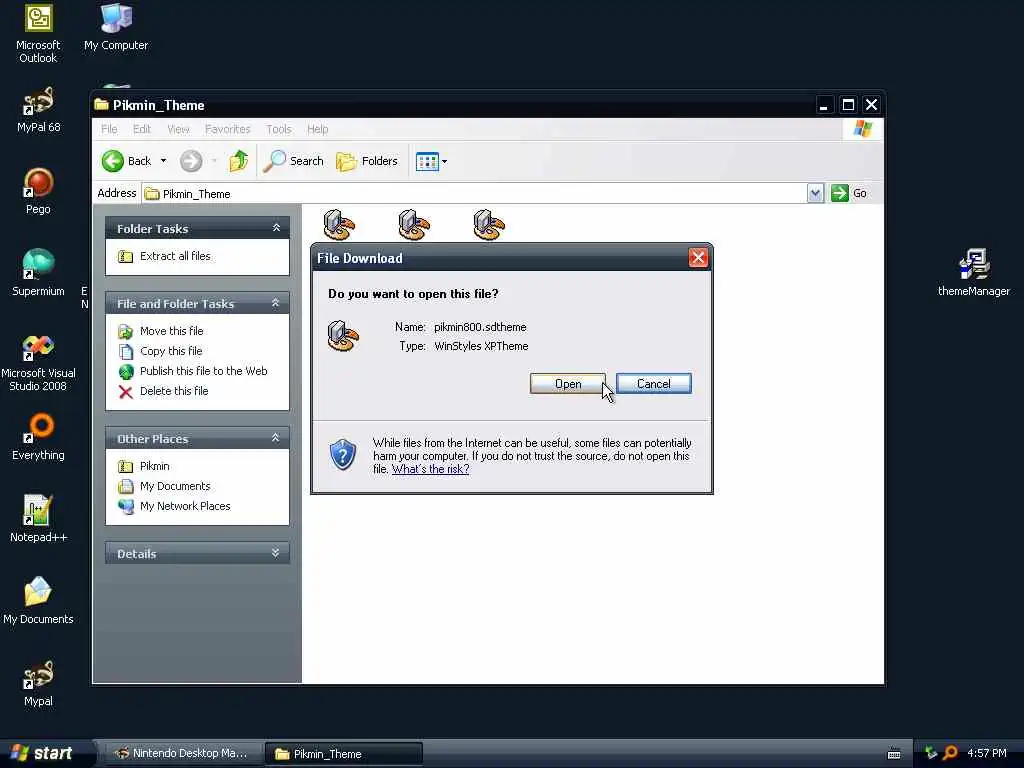Open the Help menu
The image size is (1024, 768).
pyautogui.click(x=317, y=129)
